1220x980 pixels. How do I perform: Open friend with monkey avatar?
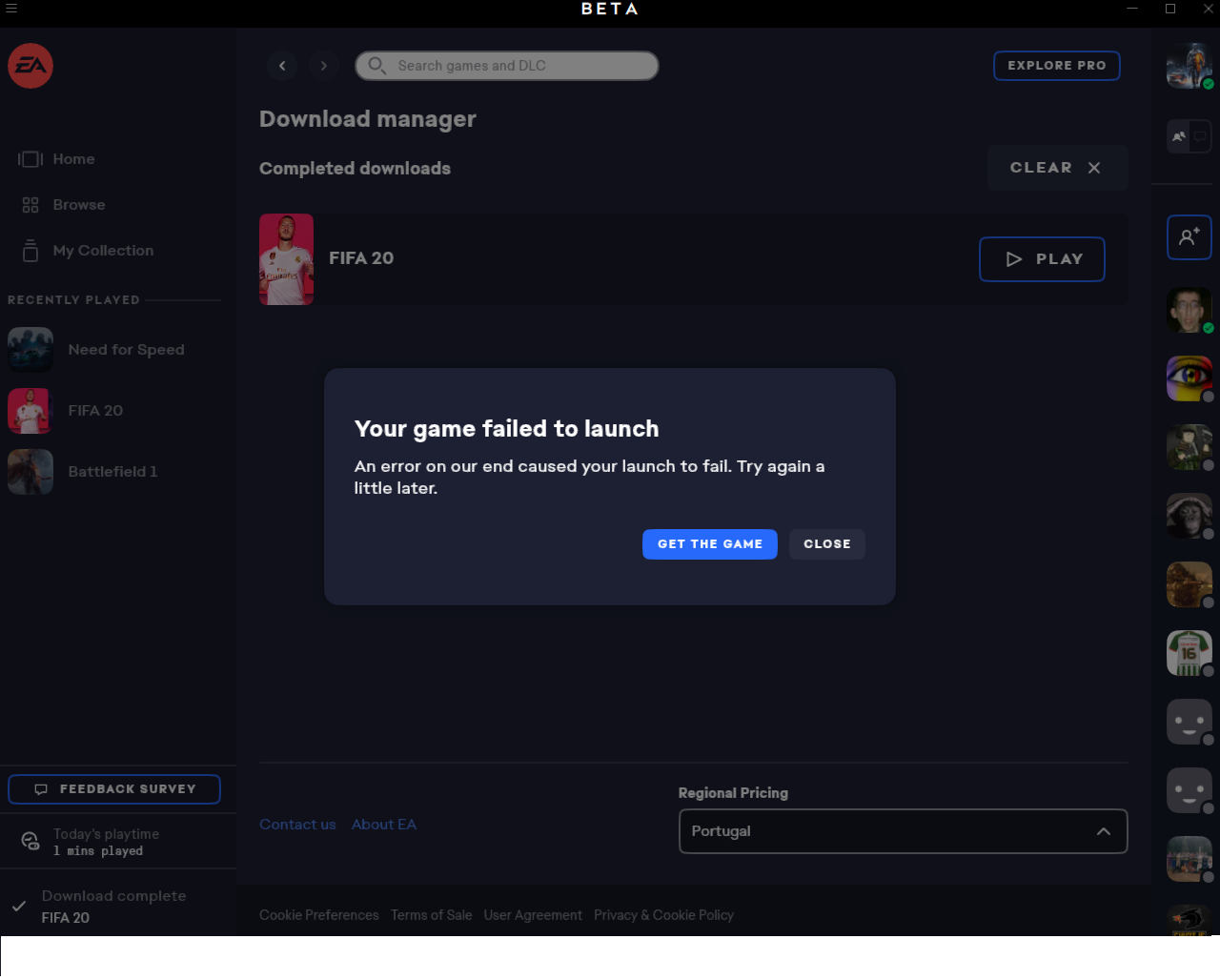coord(1189,516)
